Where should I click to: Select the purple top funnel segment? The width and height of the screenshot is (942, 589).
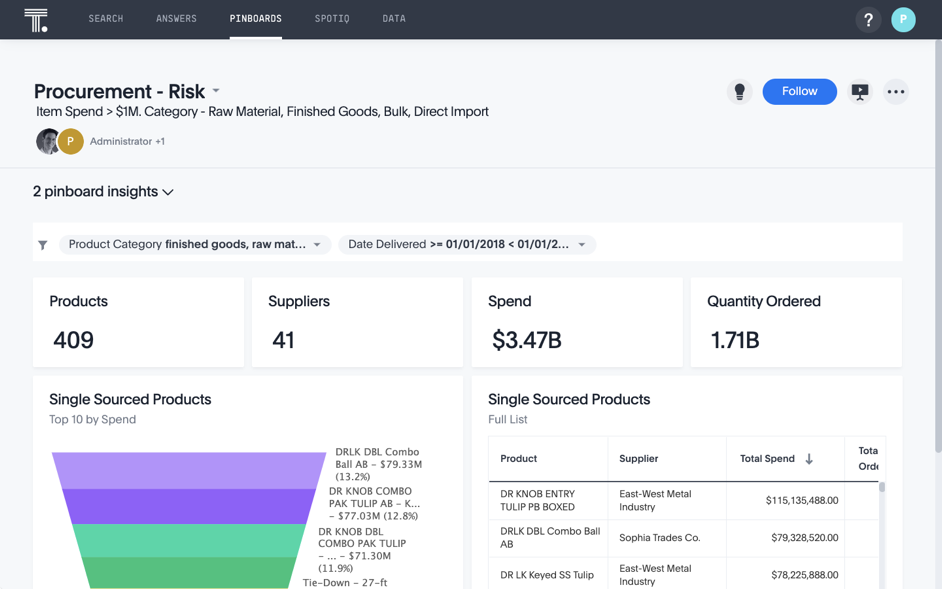(x=189, y=470)
